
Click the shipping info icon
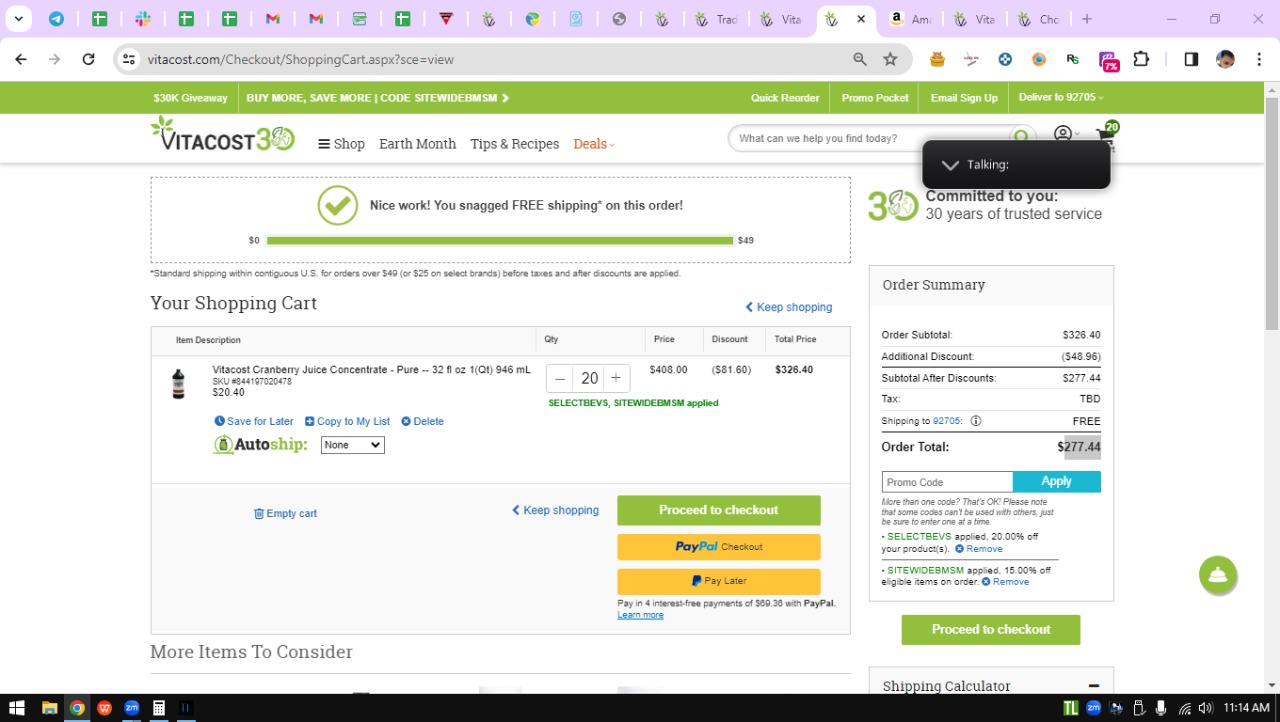coord(976,421)
